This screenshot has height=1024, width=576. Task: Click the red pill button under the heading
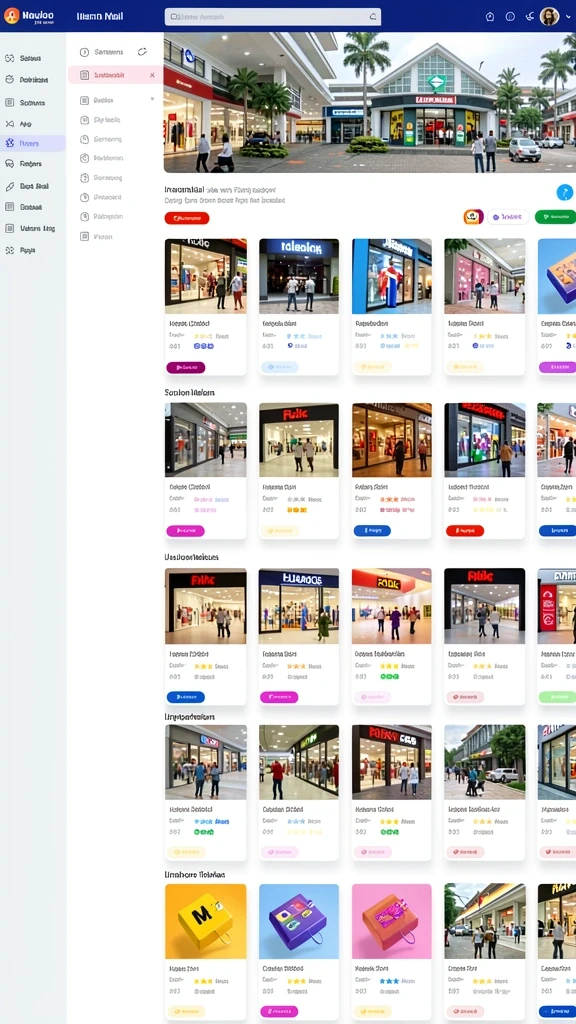pyautogui.click(x=187, y=218)
